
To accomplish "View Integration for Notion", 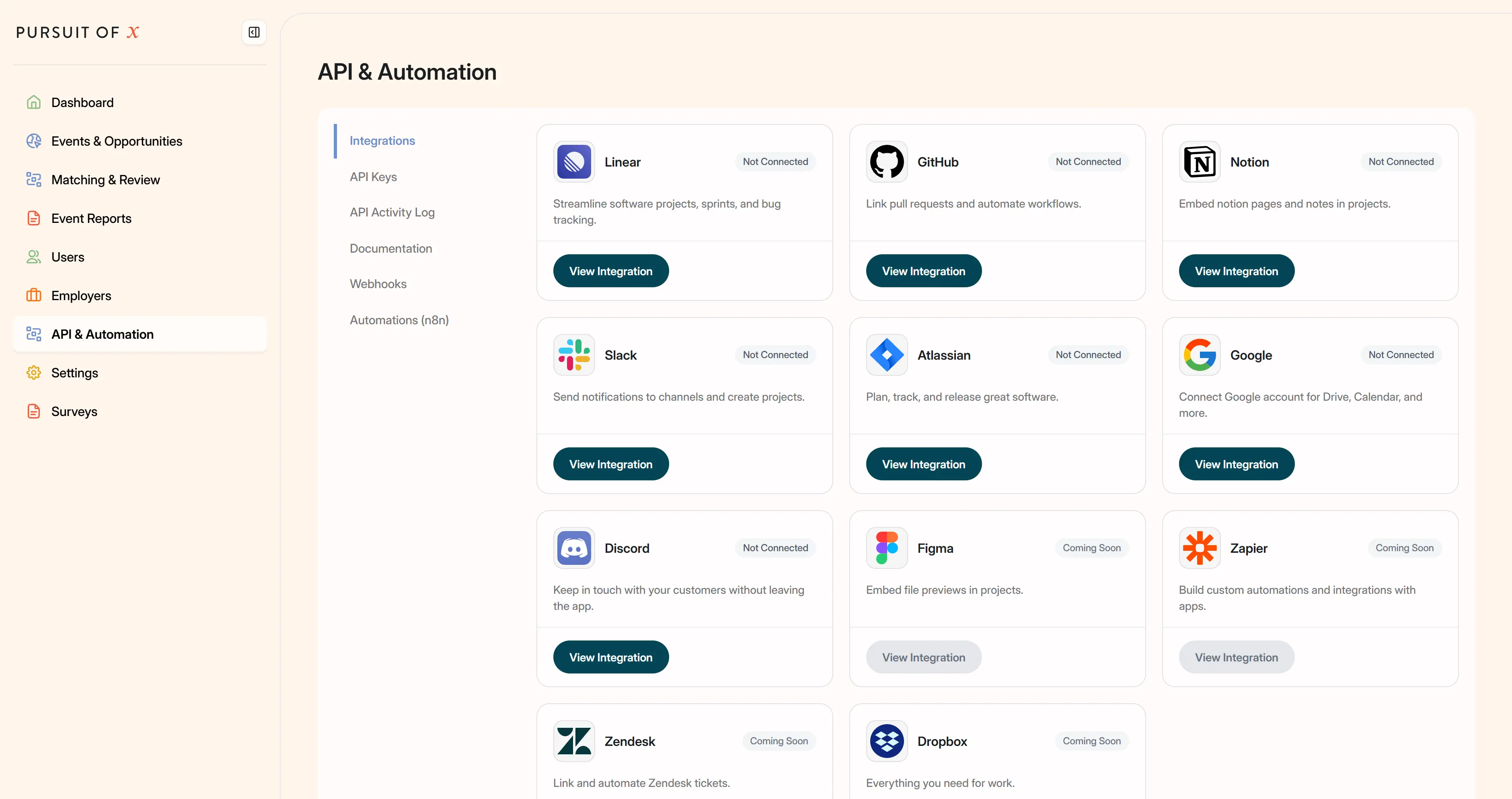I will tap(1237, 271).
